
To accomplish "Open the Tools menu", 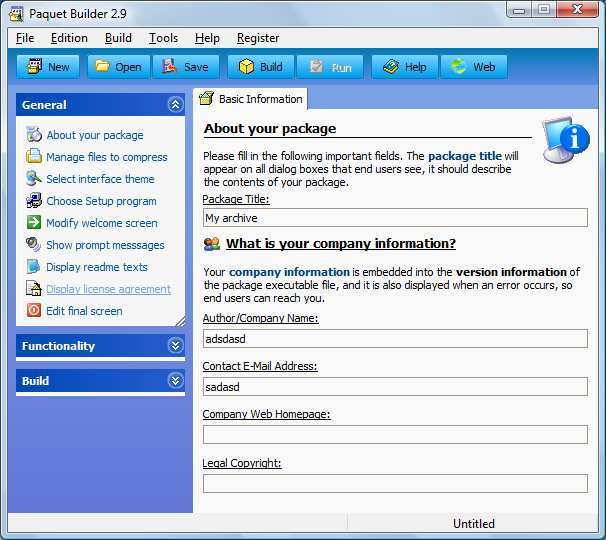I will click(x=163, y=38).
